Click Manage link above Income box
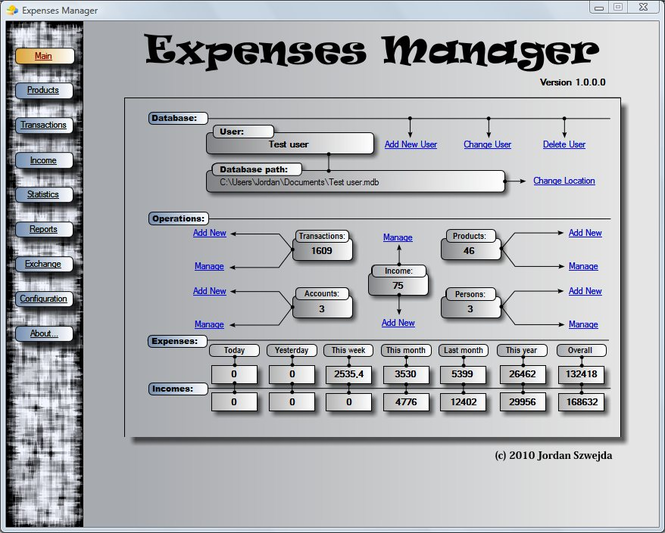This screenshot has width=665, height=533. point(397,238)
